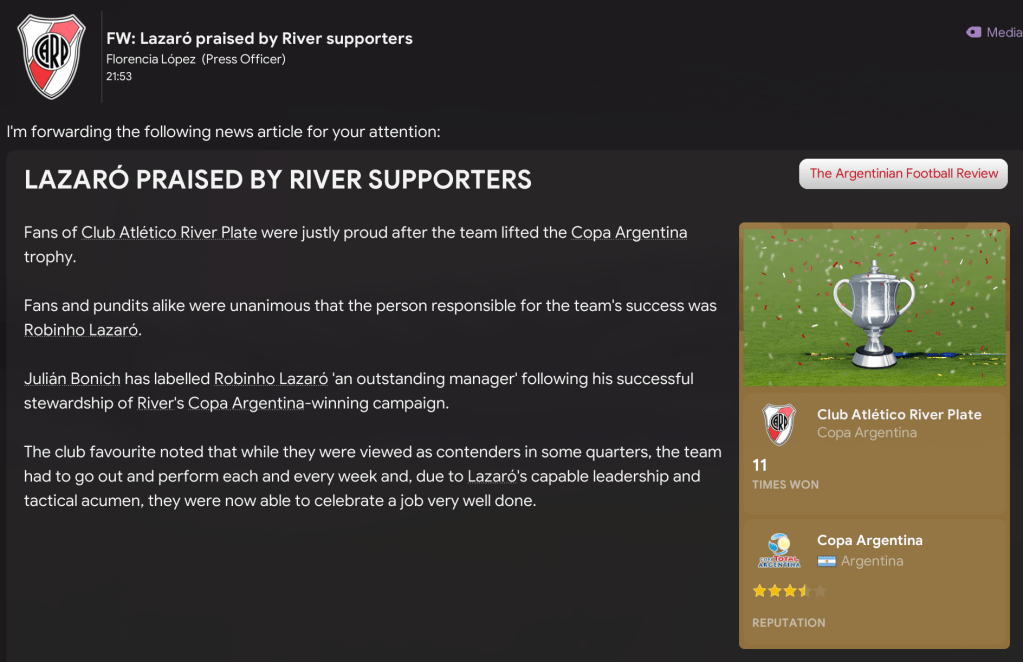Click sender name Florencia López

tap(151, 59)
